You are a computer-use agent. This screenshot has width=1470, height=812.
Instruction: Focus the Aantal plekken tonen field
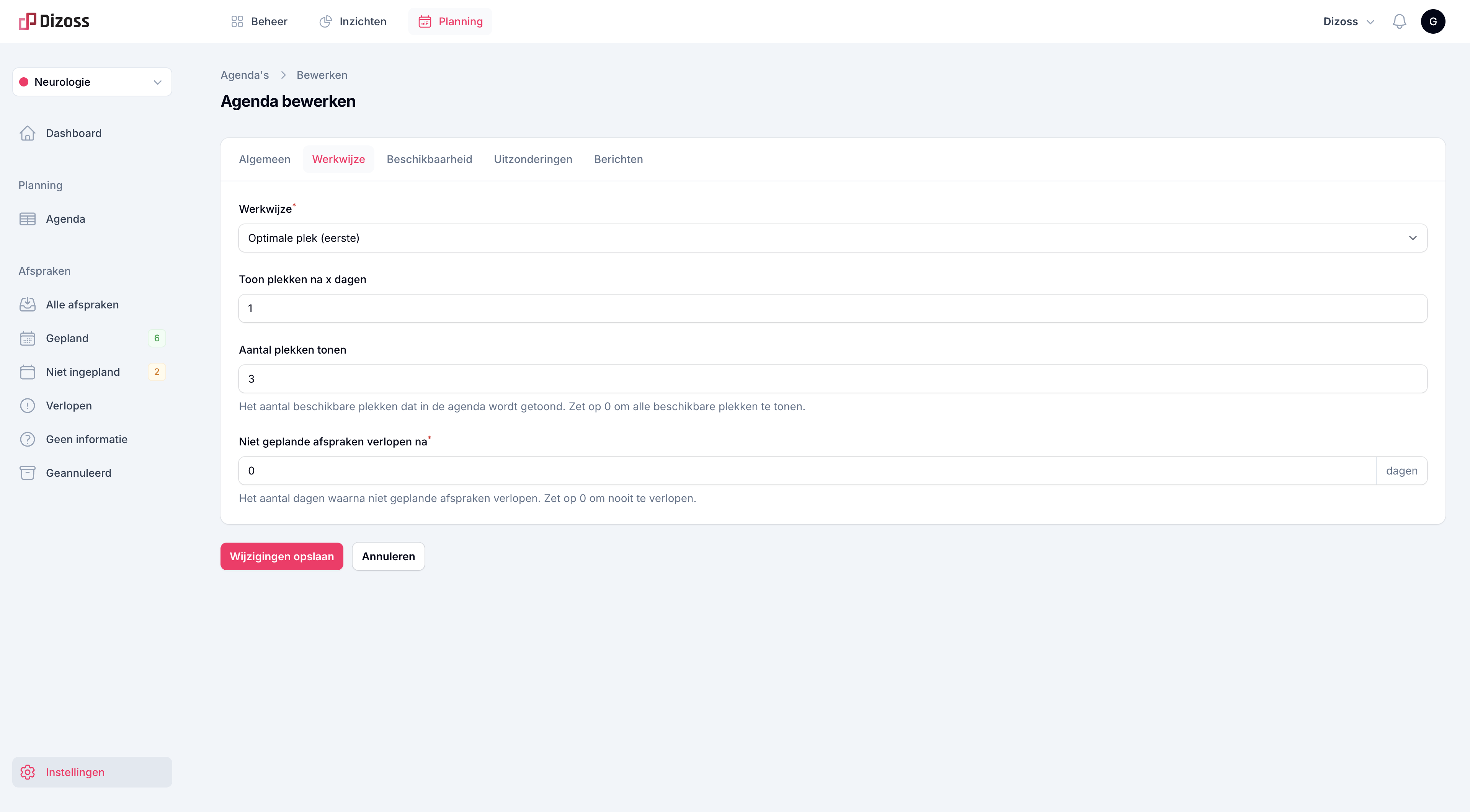[833, 378]
